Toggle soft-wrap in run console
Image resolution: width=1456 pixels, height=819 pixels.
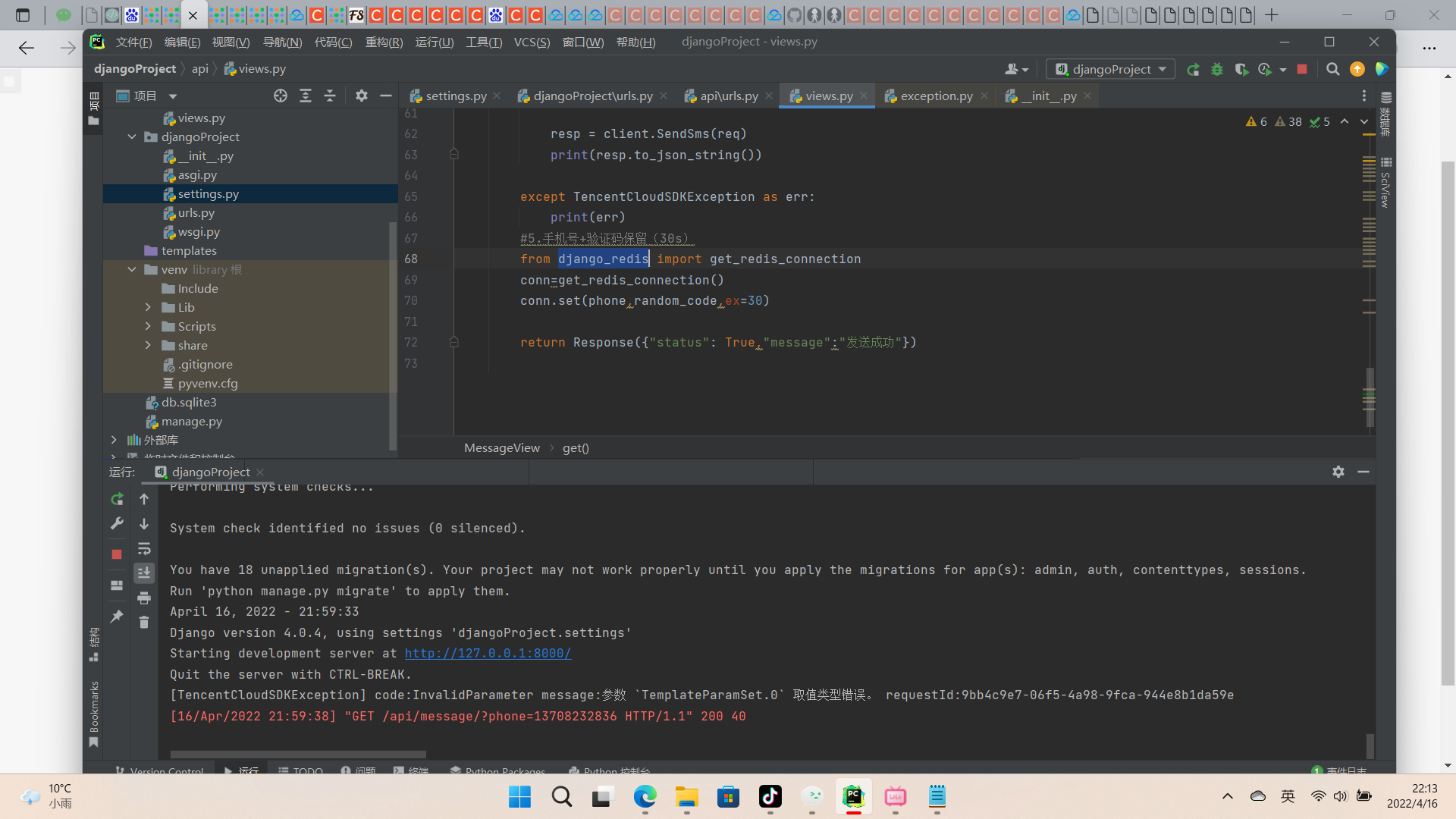[144, 548]
